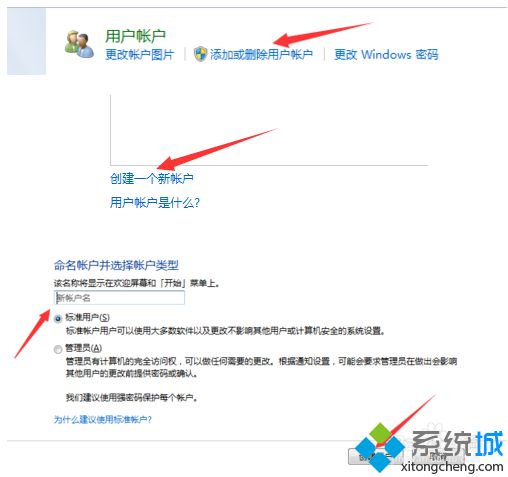
Task: Focus the 新帐户名 text field
Action: tap(119, 298)
